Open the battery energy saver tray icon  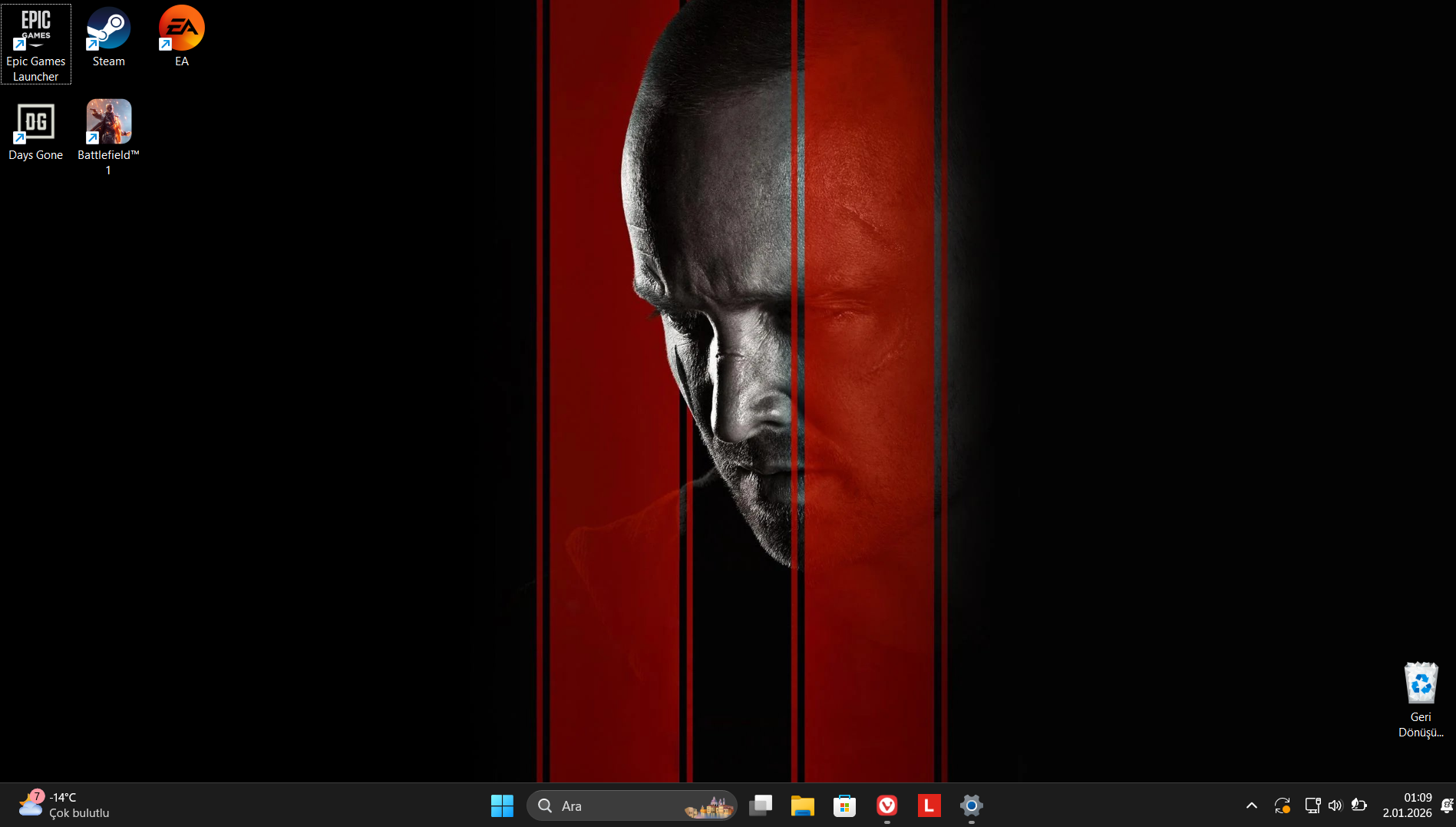click(x=1359, y=805)
